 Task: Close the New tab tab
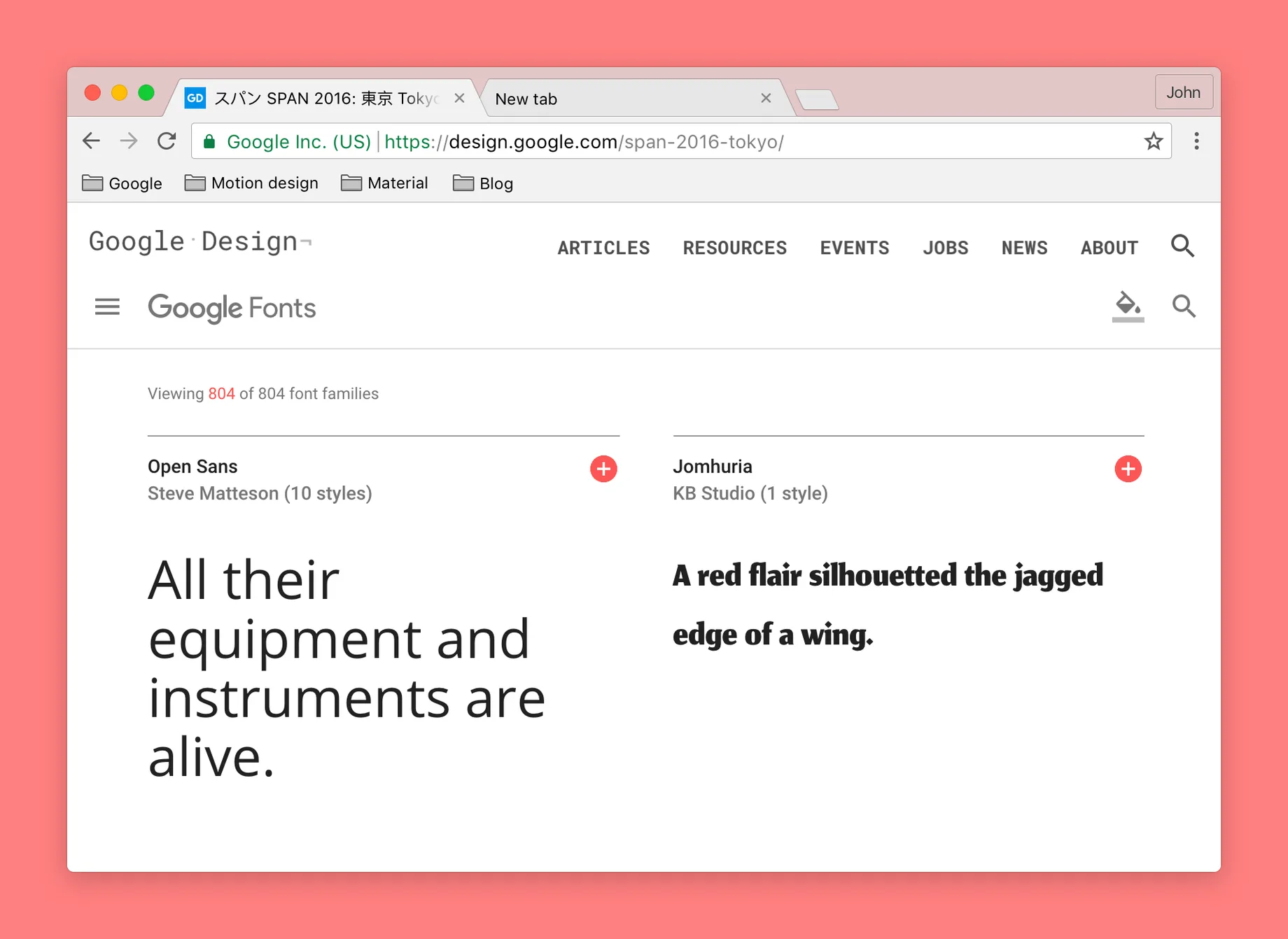pos(766,98)
